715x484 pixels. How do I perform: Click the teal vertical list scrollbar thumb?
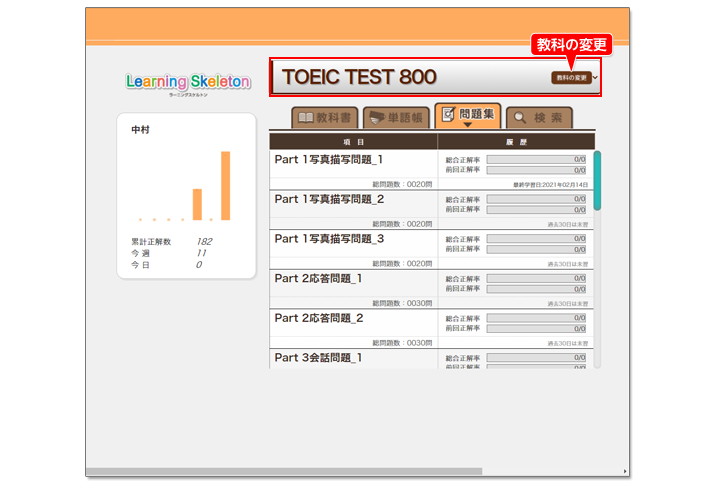[x=597, y=181]
